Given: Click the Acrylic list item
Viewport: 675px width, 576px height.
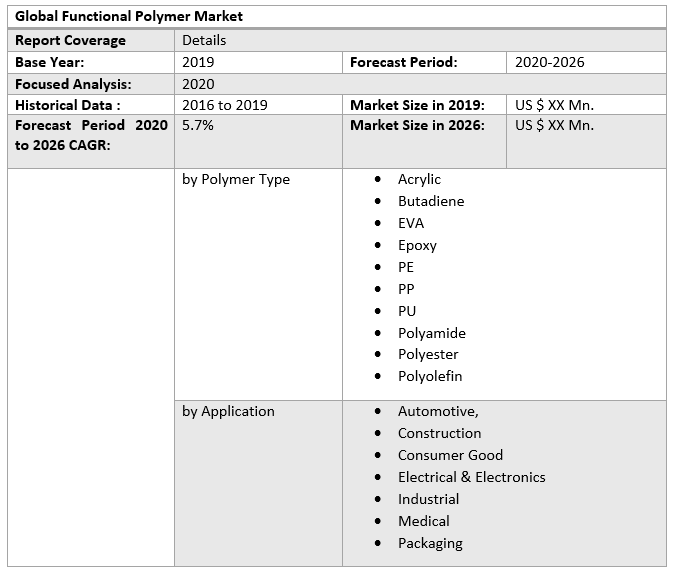Looking at the screenshot, I should pos(419,179).
